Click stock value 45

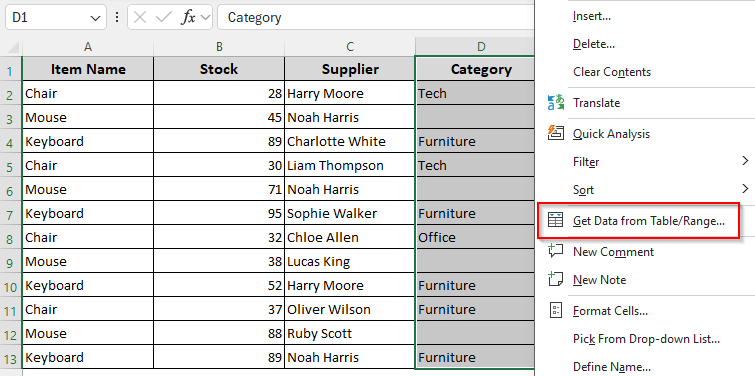click(219, 117)
